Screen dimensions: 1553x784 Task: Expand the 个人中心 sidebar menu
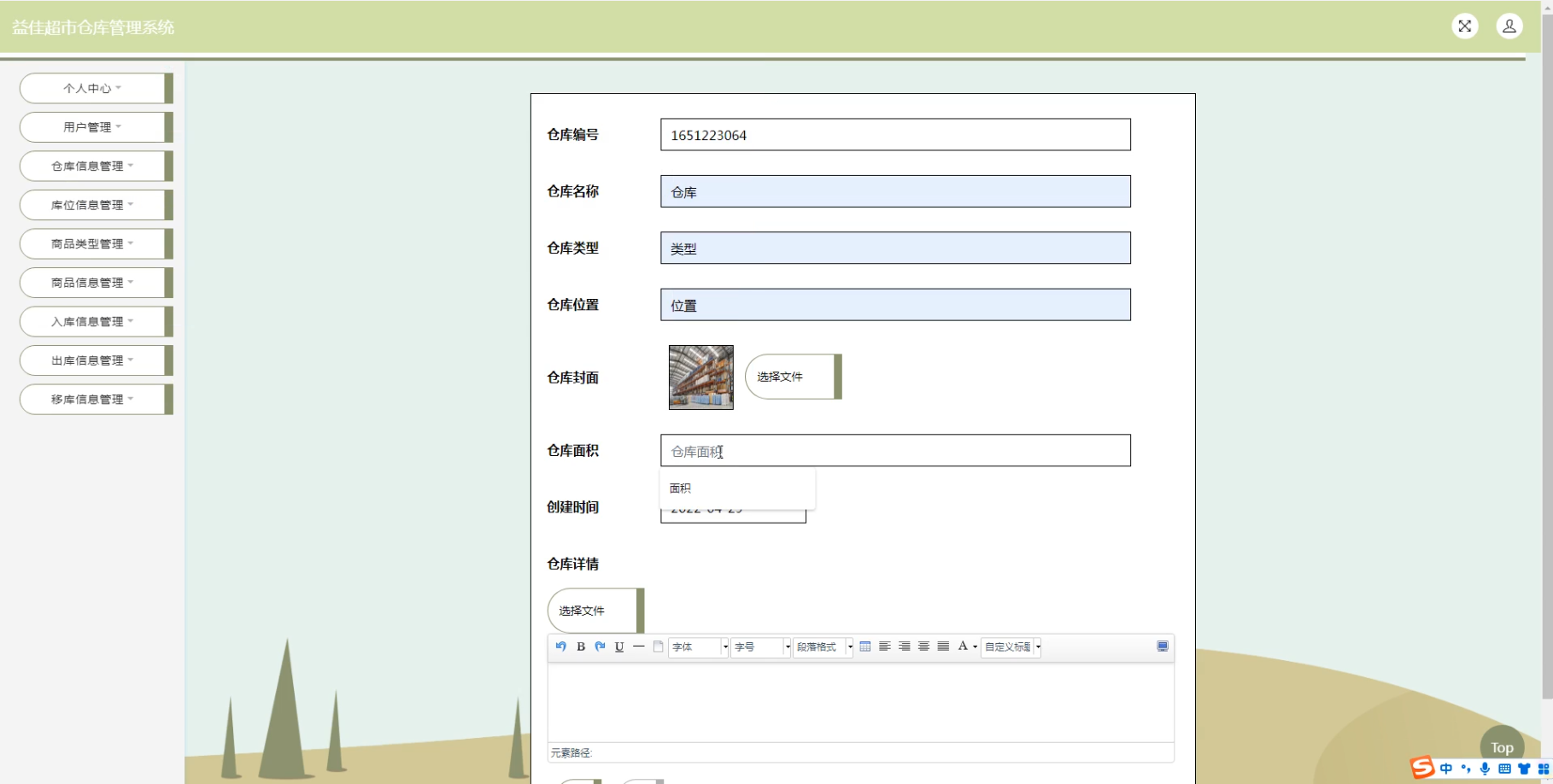97,88
